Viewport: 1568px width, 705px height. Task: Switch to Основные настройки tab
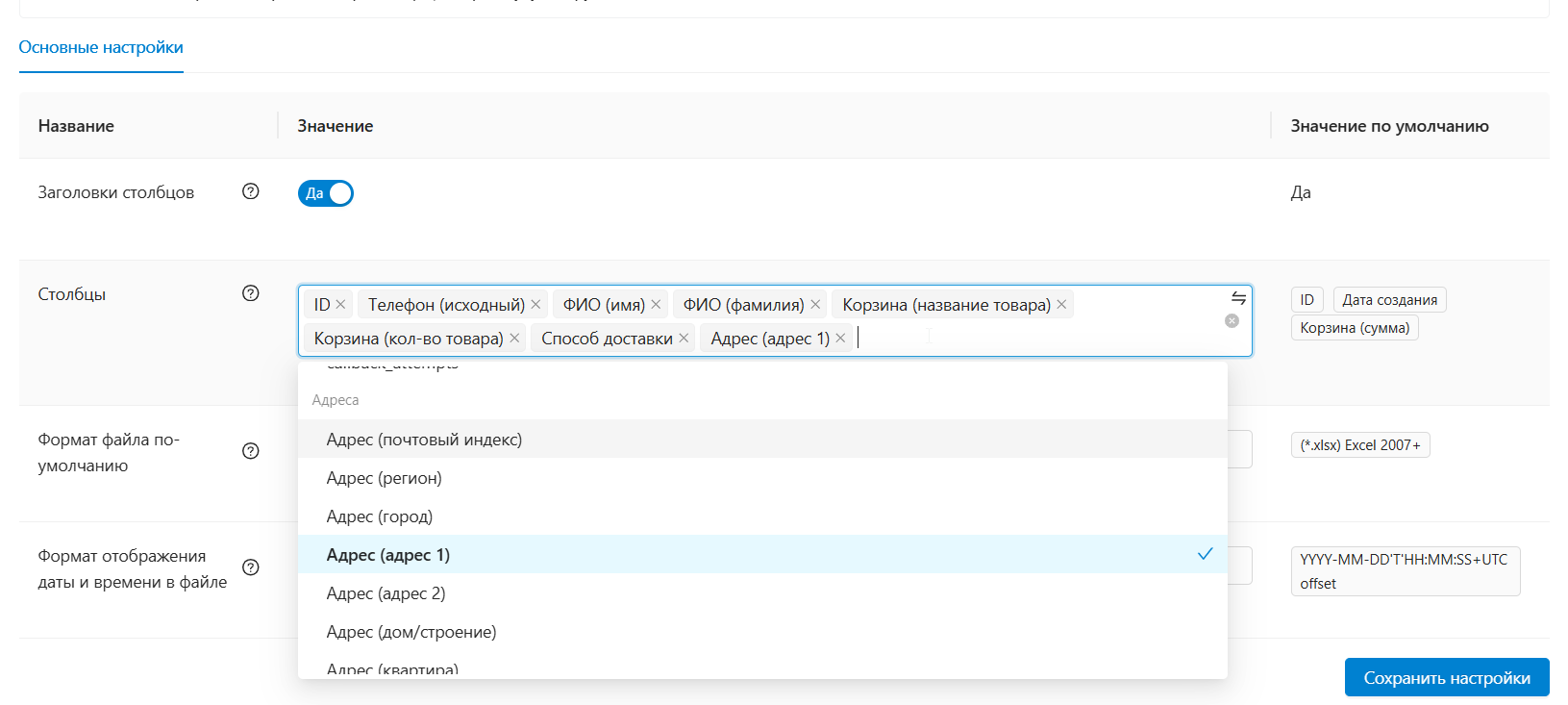[101, 47]
